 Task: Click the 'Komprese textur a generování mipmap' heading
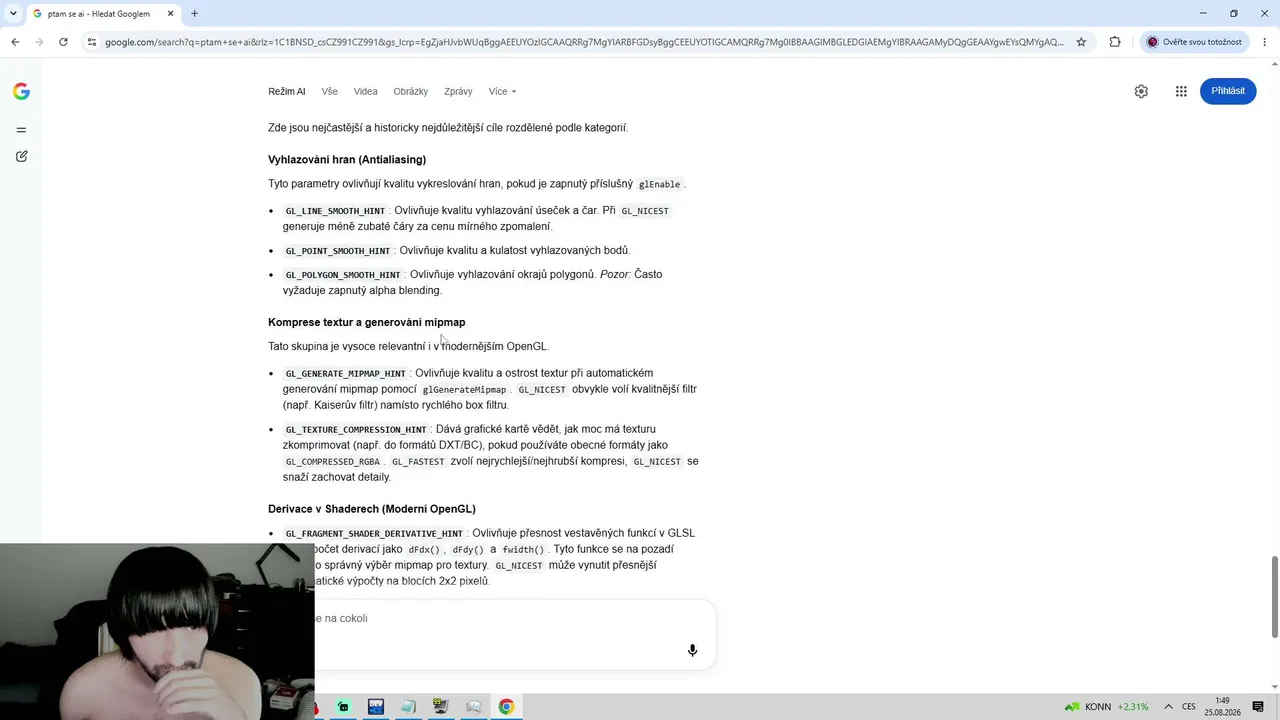pos(367,322)
